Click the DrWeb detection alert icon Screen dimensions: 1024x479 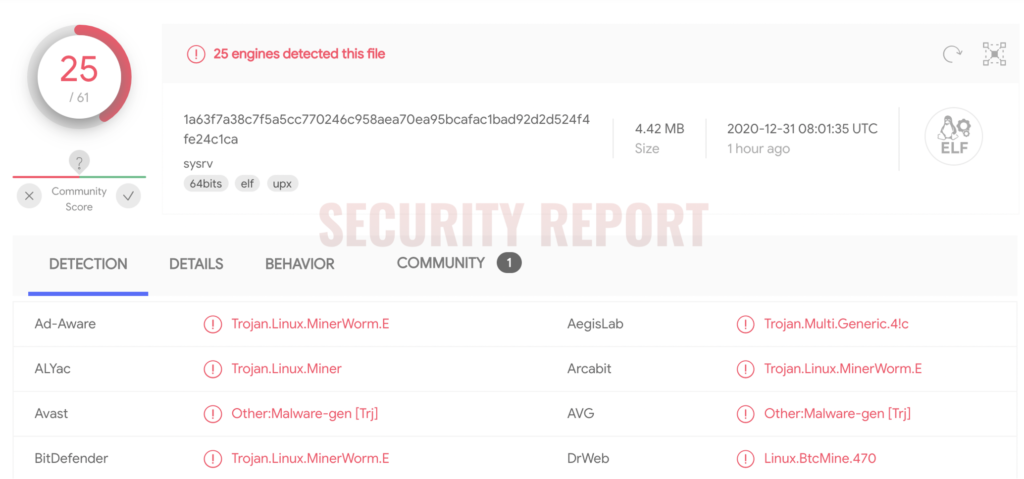tap(745, 459)
